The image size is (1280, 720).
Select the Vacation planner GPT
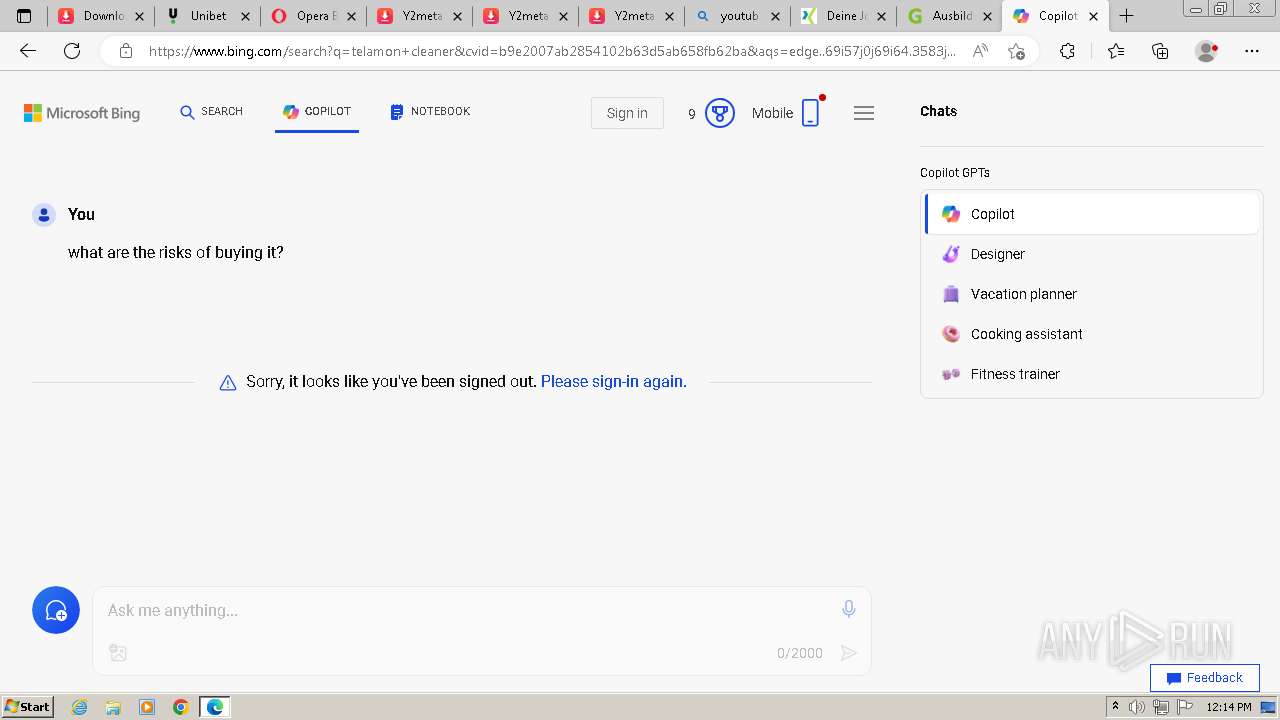[x=1092, y=294]
